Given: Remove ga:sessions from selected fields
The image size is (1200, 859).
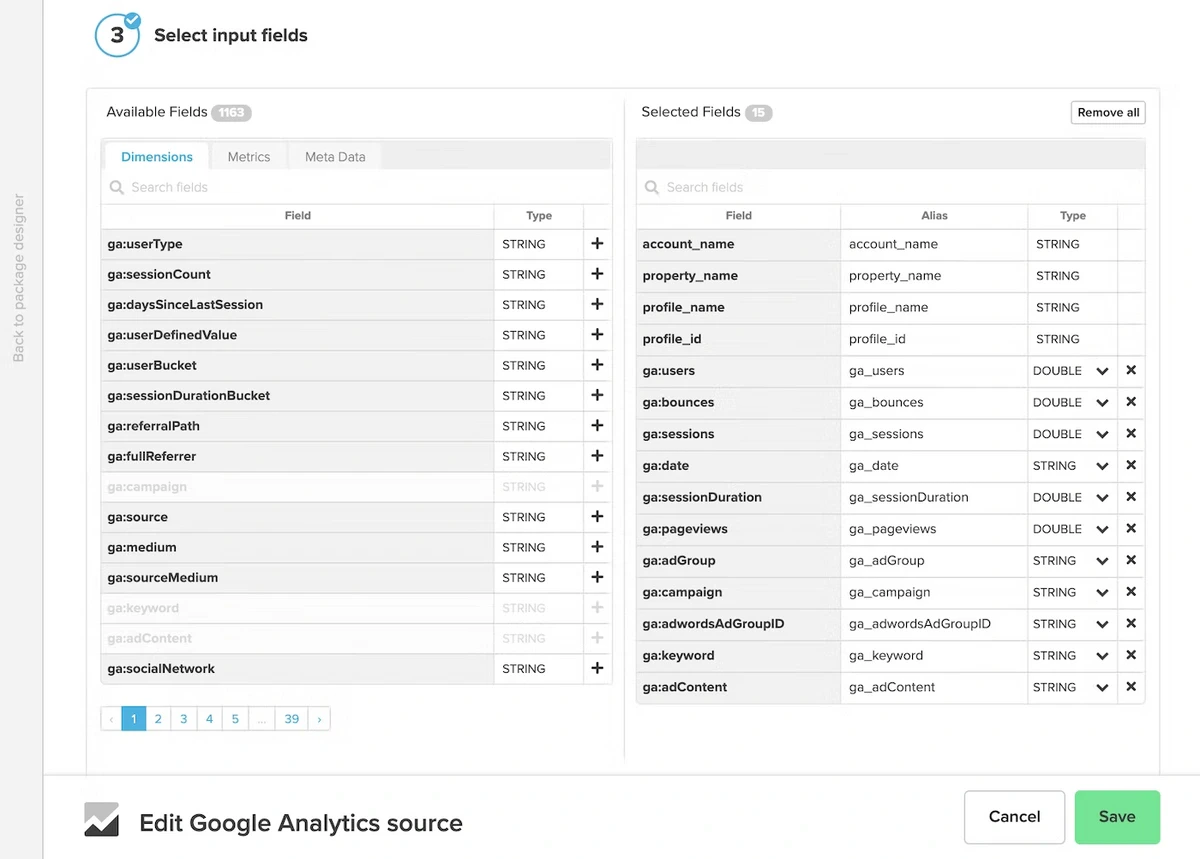Looking at the screenshot, I should (1131, 434).
